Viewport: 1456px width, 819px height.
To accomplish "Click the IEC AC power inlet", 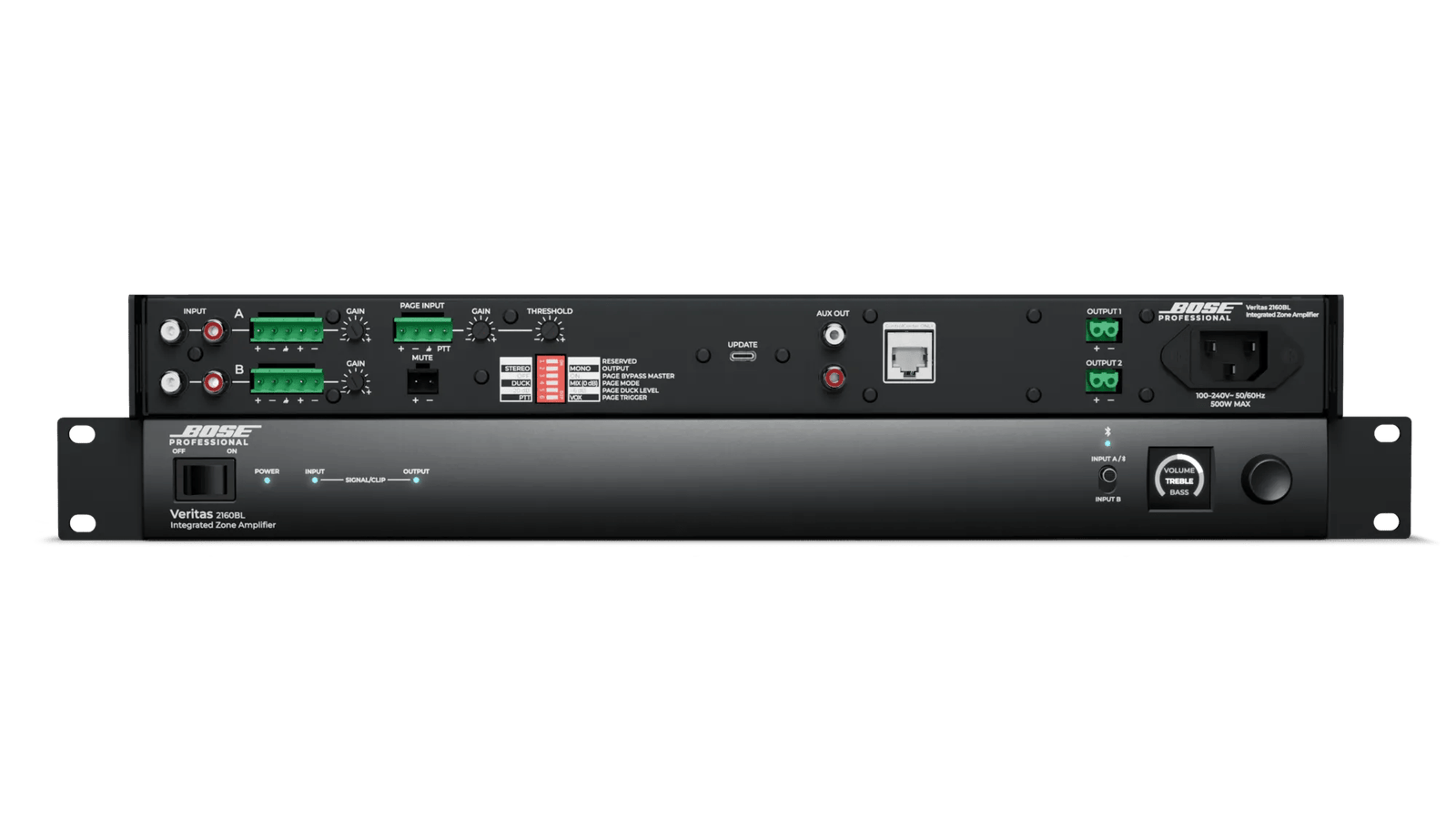I will pos(1231,357).
